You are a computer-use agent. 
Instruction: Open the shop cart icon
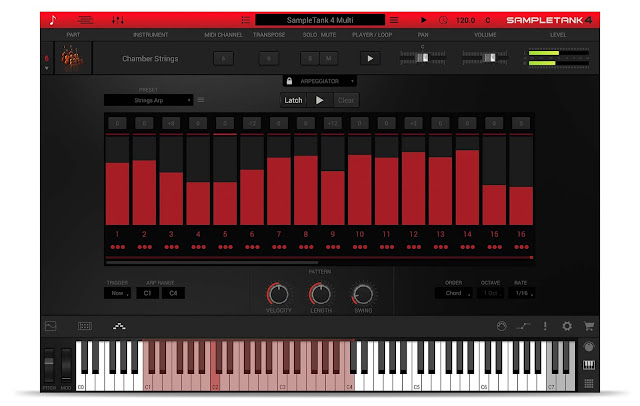pos(589,326)
